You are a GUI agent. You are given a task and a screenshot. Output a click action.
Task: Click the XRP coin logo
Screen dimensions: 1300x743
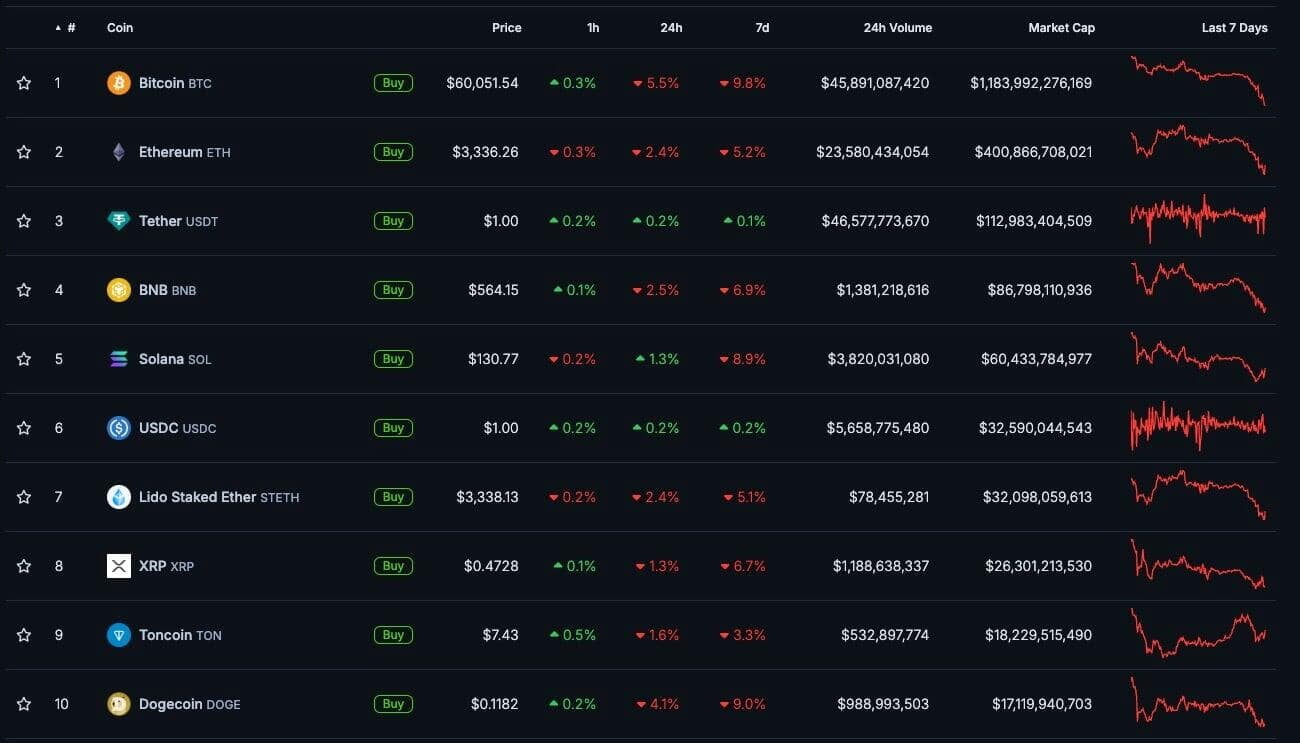119,566
